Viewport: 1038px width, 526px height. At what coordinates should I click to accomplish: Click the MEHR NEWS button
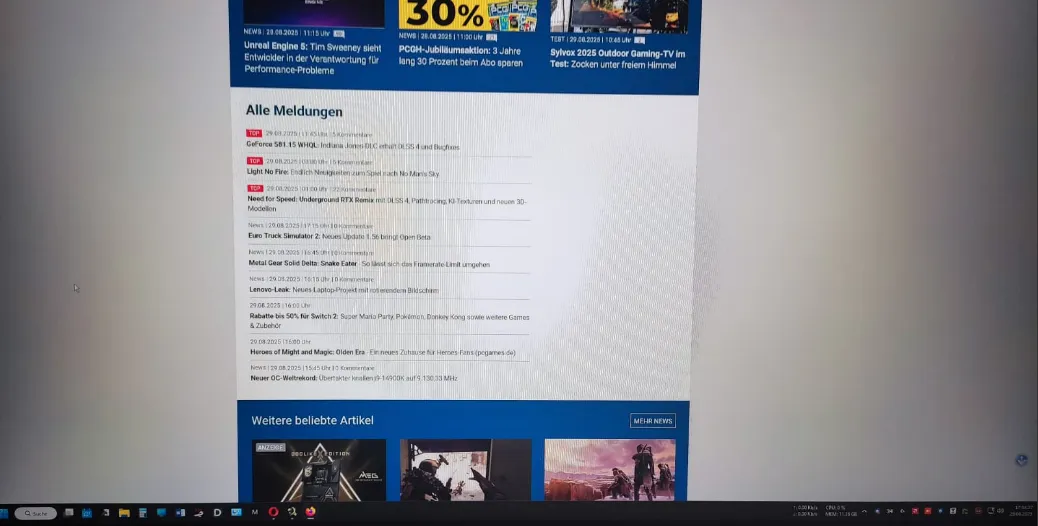(x=652, y=421)
